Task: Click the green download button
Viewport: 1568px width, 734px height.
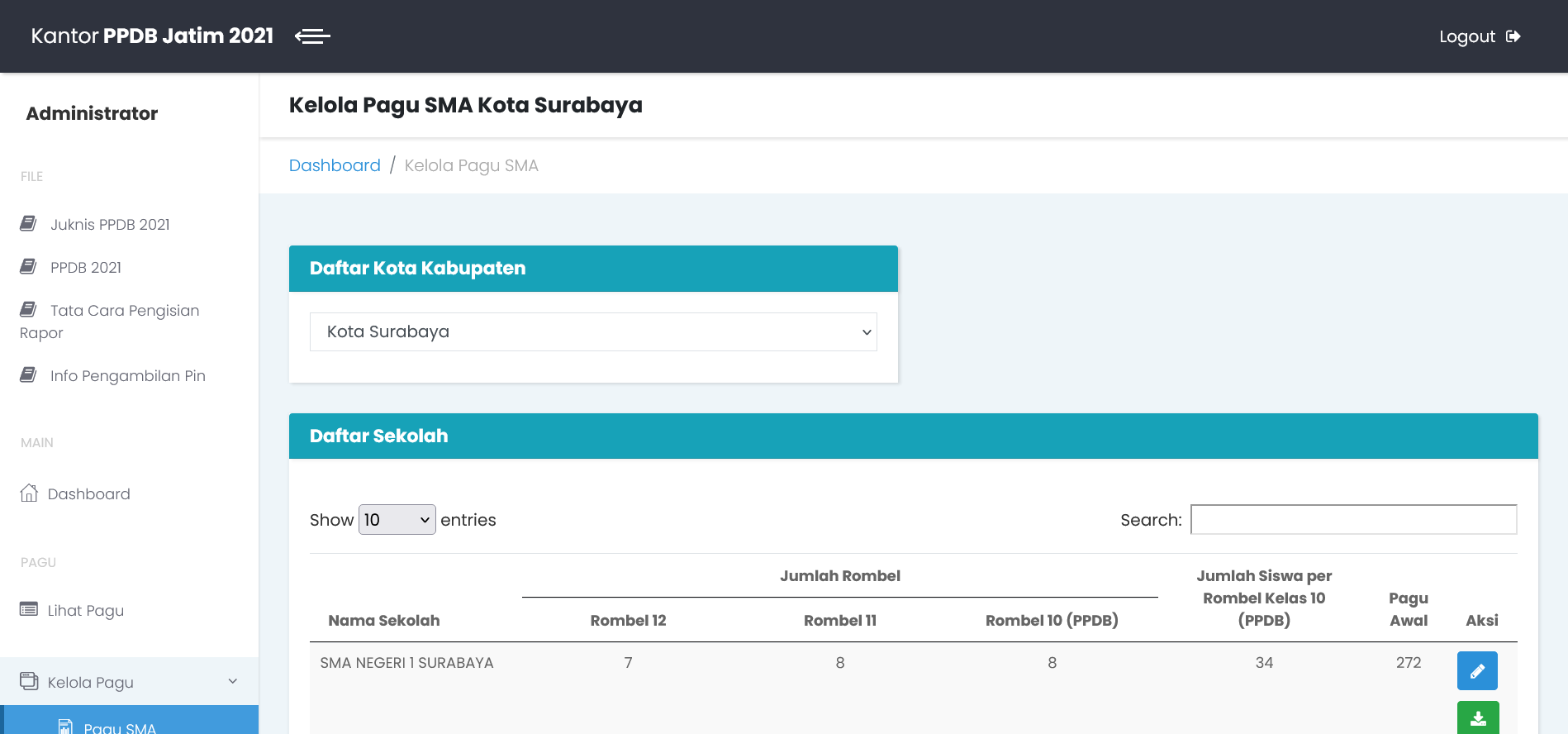Action: [1476, 718]
